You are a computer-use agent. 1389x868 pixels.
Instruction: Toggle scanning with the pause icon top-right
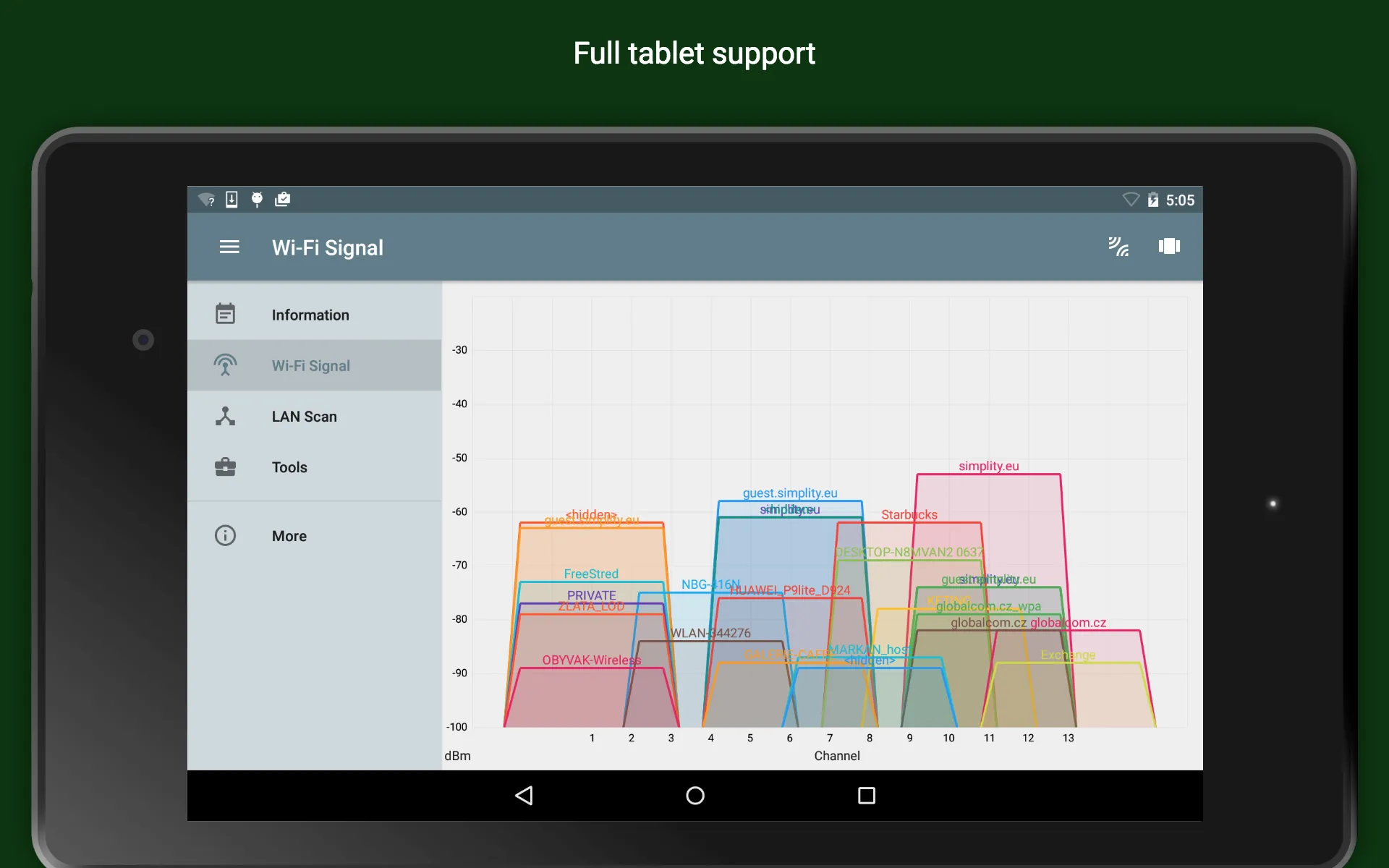1169,247
